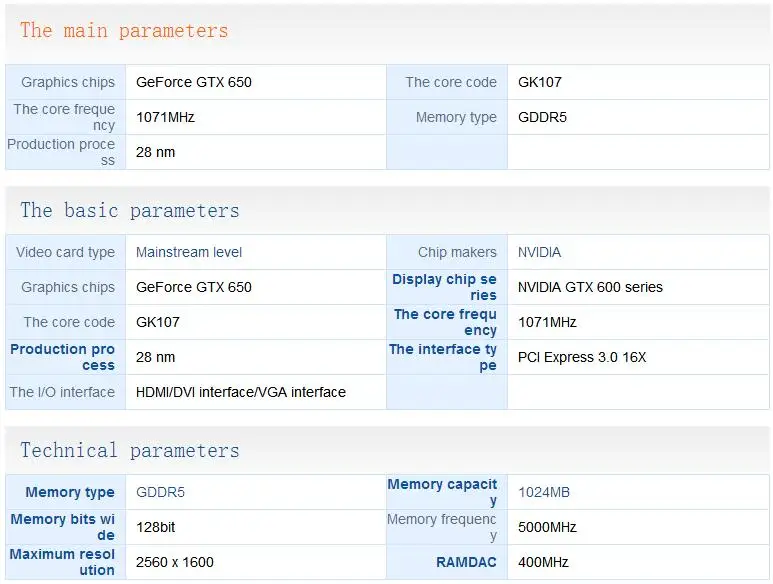Image resolution: width=773 pixels, height=584 pixels.
Task: Click 'Technical parameters' heading
Action: [130, 450]
